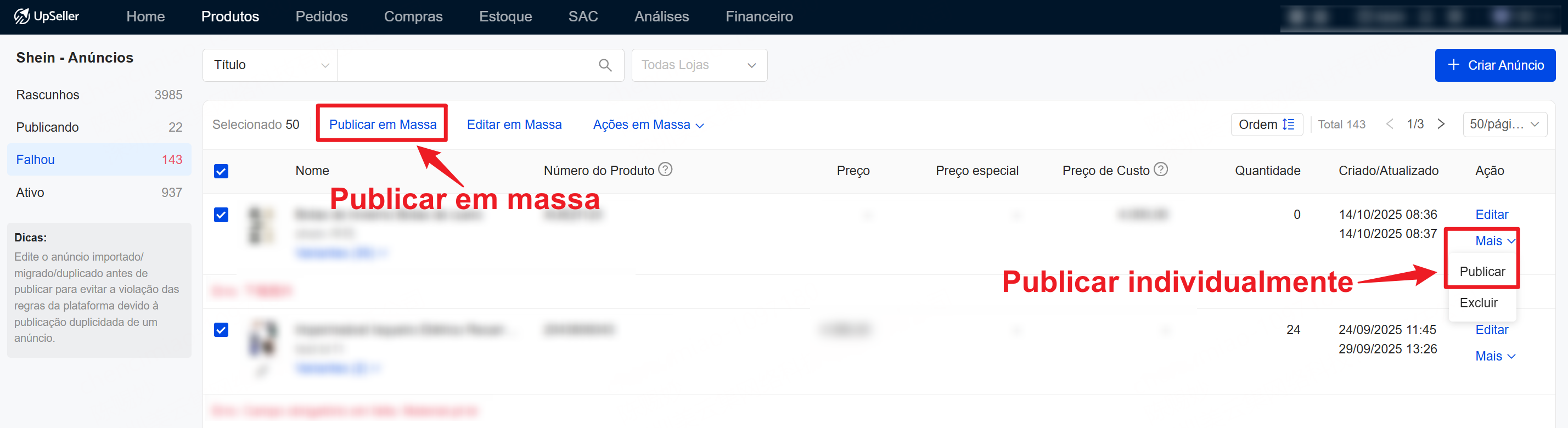Open the SAC menu

click(x=583, y=16)
